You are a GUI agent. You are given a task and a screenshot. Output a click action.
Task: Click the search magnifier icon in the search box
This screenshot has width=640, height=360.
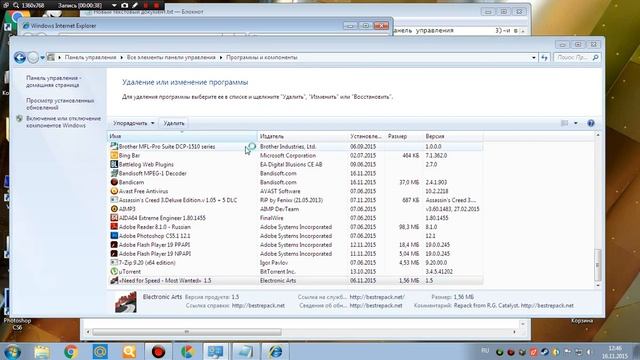596,58
